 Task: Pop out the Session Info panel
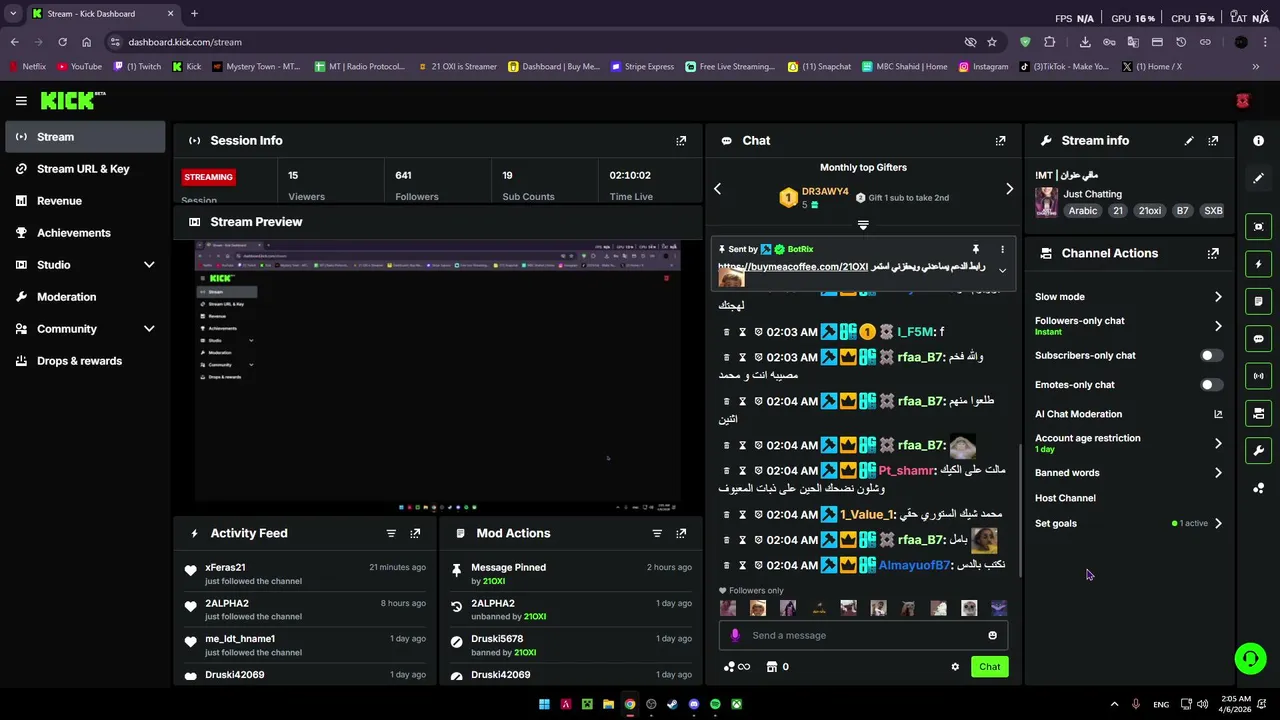(681, 141)
